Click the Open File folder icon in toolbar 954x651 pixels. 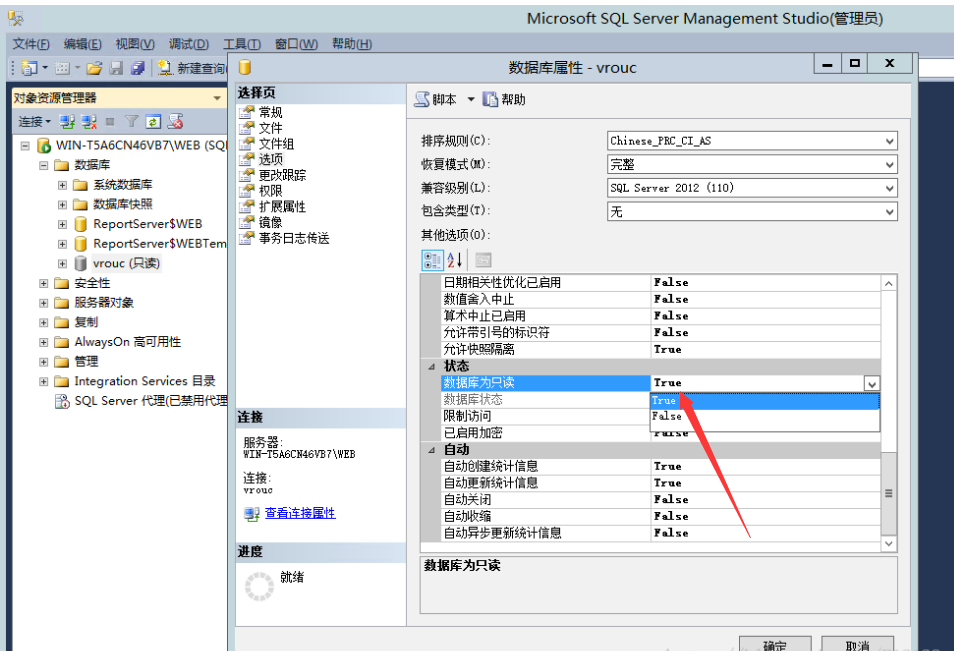click(94, 68)
